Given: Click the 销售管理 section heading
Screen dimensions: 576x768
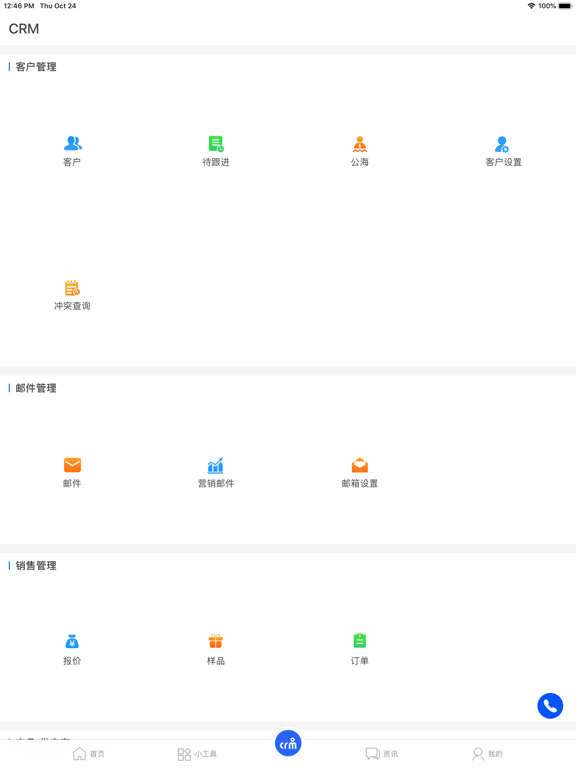Looking at the screenshot, I should (36, 565).
